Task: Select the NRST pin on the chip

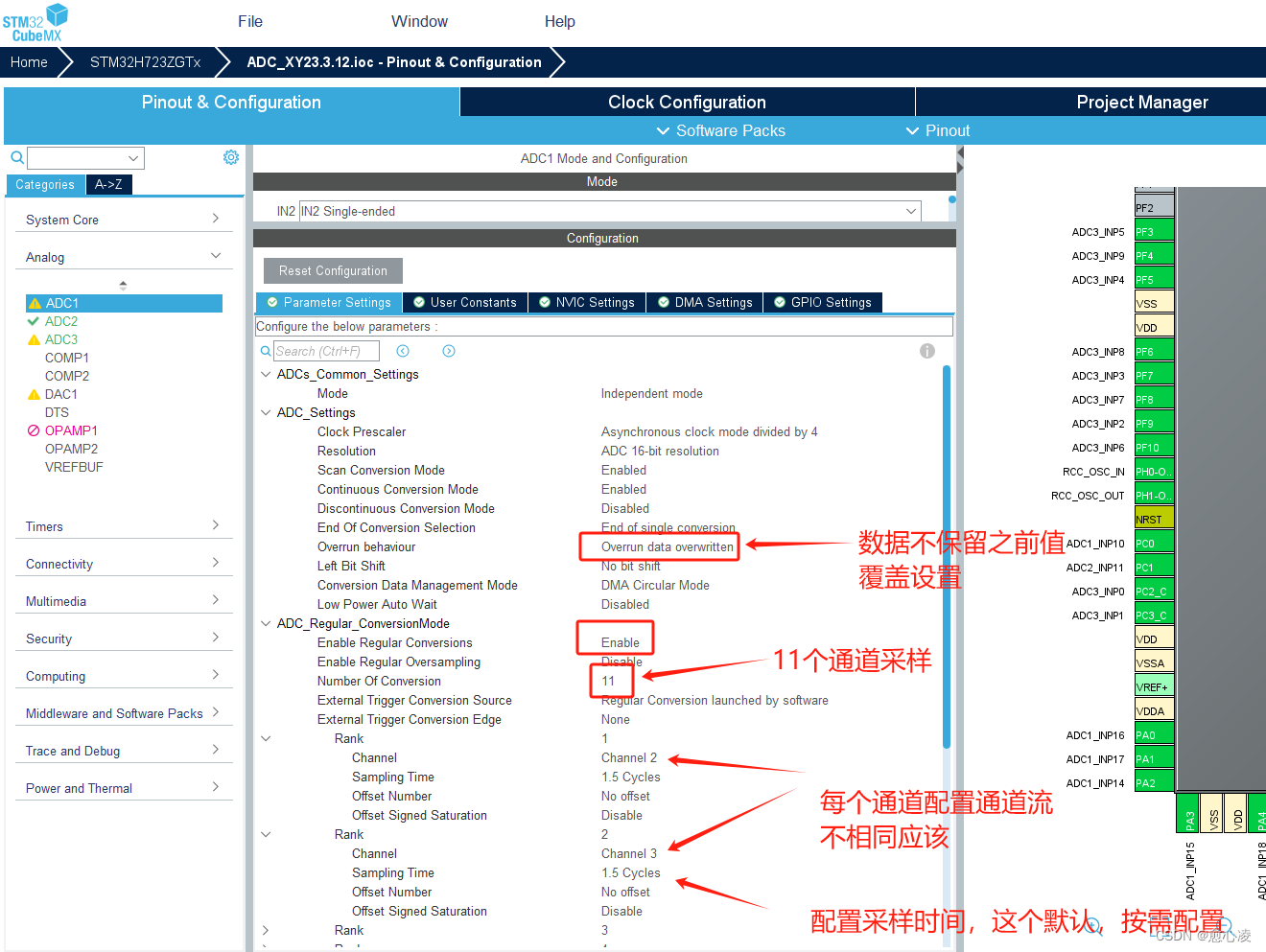Action: tap(1155, 520)
